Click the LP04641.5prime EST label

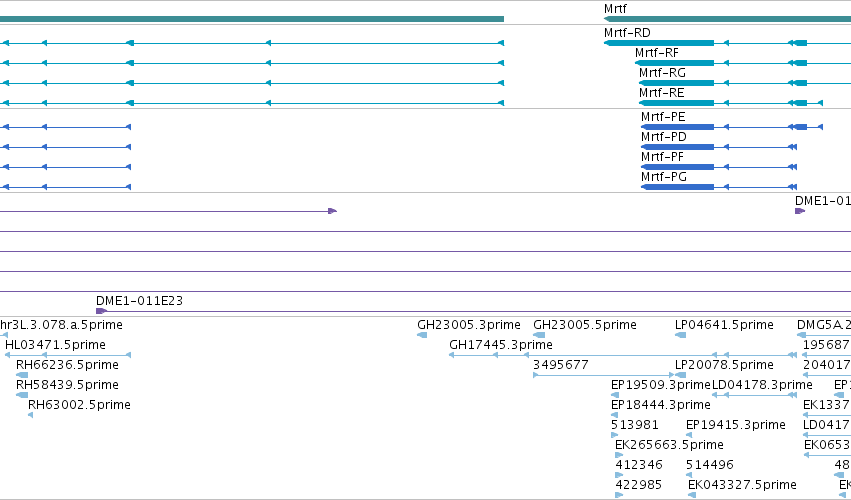[x=725, y=325]
